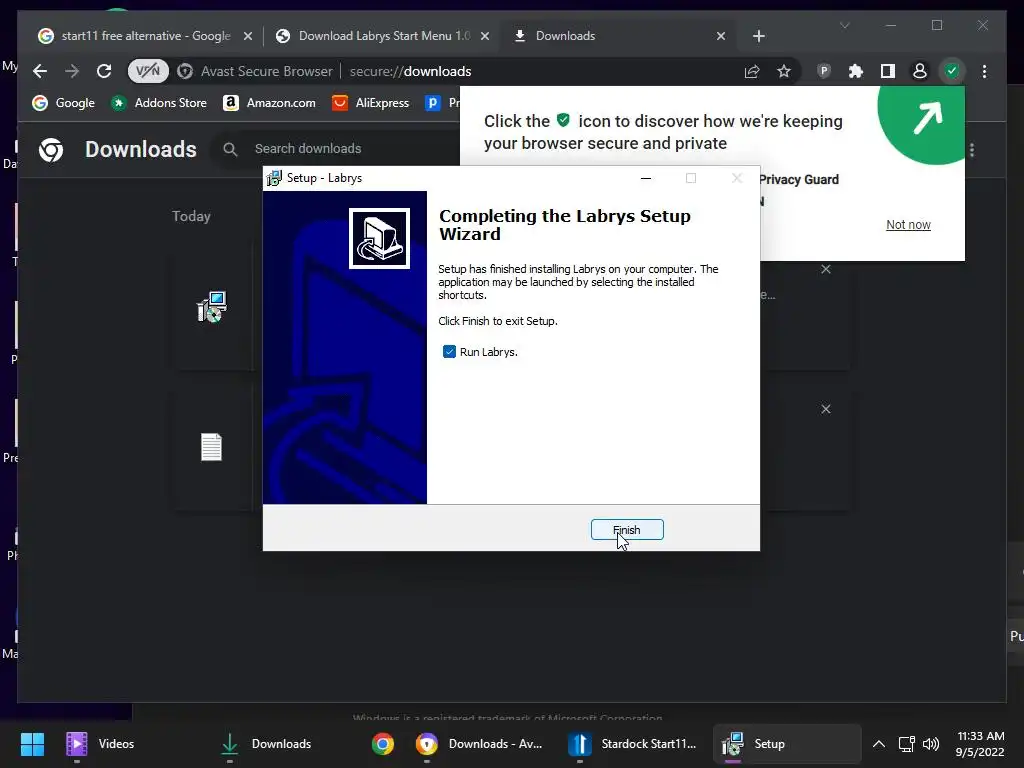The image size is (1024, 768).
Task: Open the user profile icon
Action: point(920,71)
